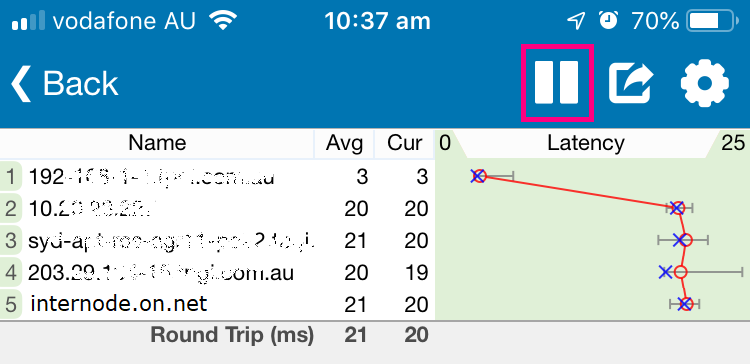Click the Round Trip (ms) summary row

point(217,335)
